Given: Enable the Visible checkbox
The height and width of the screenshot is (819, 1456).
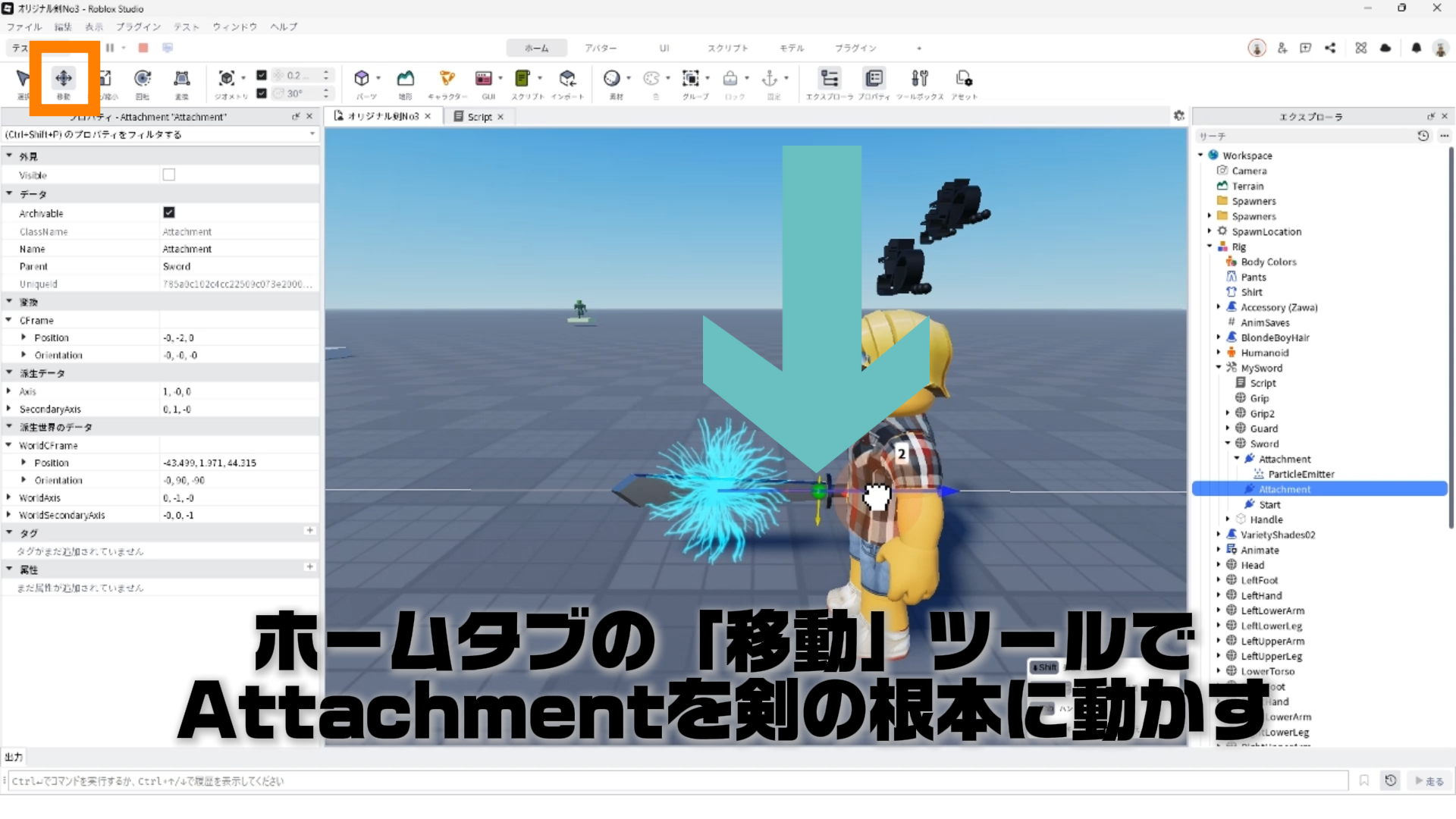Looking at the screenshot, I should point(169,175).
